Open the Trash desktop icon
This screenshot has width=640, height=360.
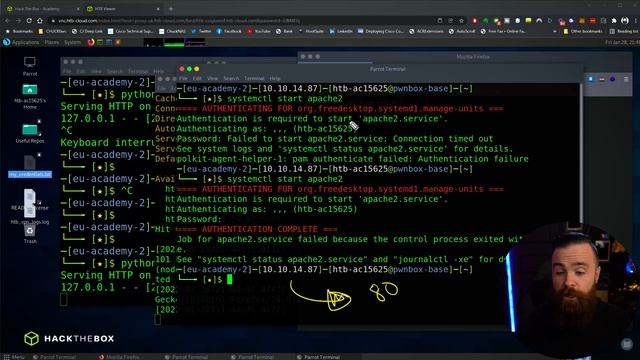tap(30, 235)
